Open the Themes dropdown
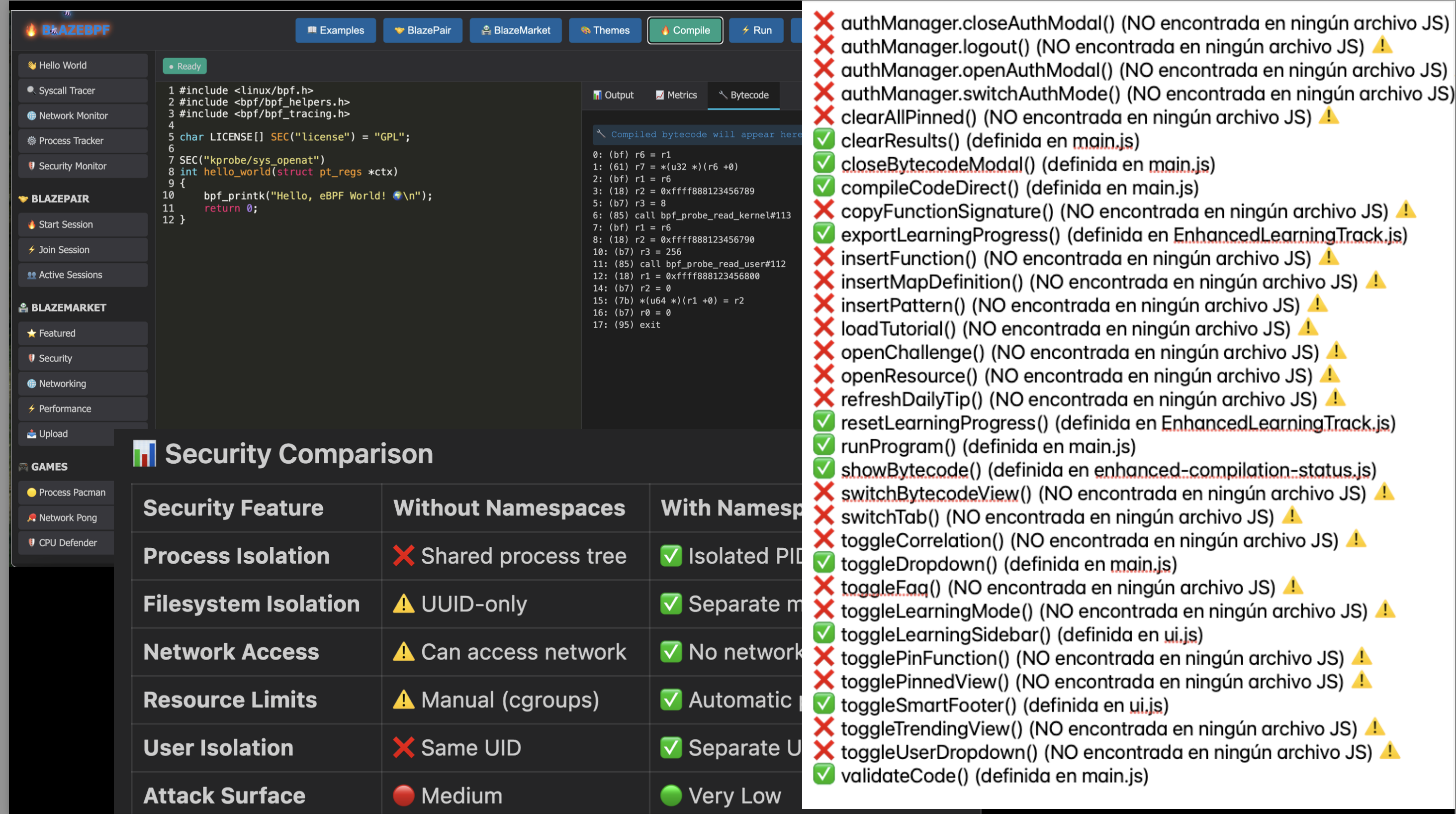The image size is (1456, 814). (605, 30)
